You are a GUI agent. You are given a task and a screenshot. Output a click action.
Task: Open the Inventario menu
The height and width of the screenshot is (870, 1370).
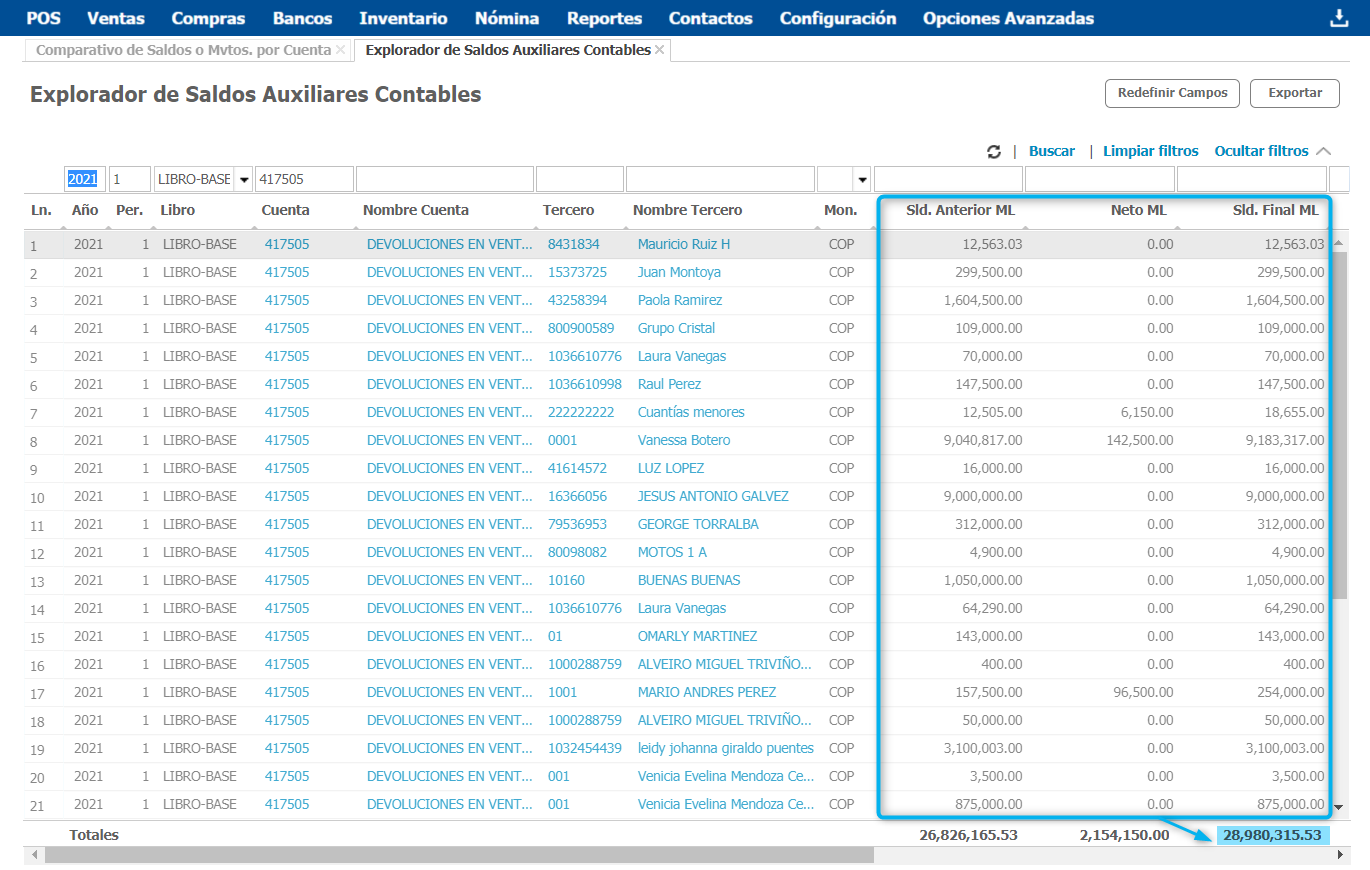coord(403,18)
